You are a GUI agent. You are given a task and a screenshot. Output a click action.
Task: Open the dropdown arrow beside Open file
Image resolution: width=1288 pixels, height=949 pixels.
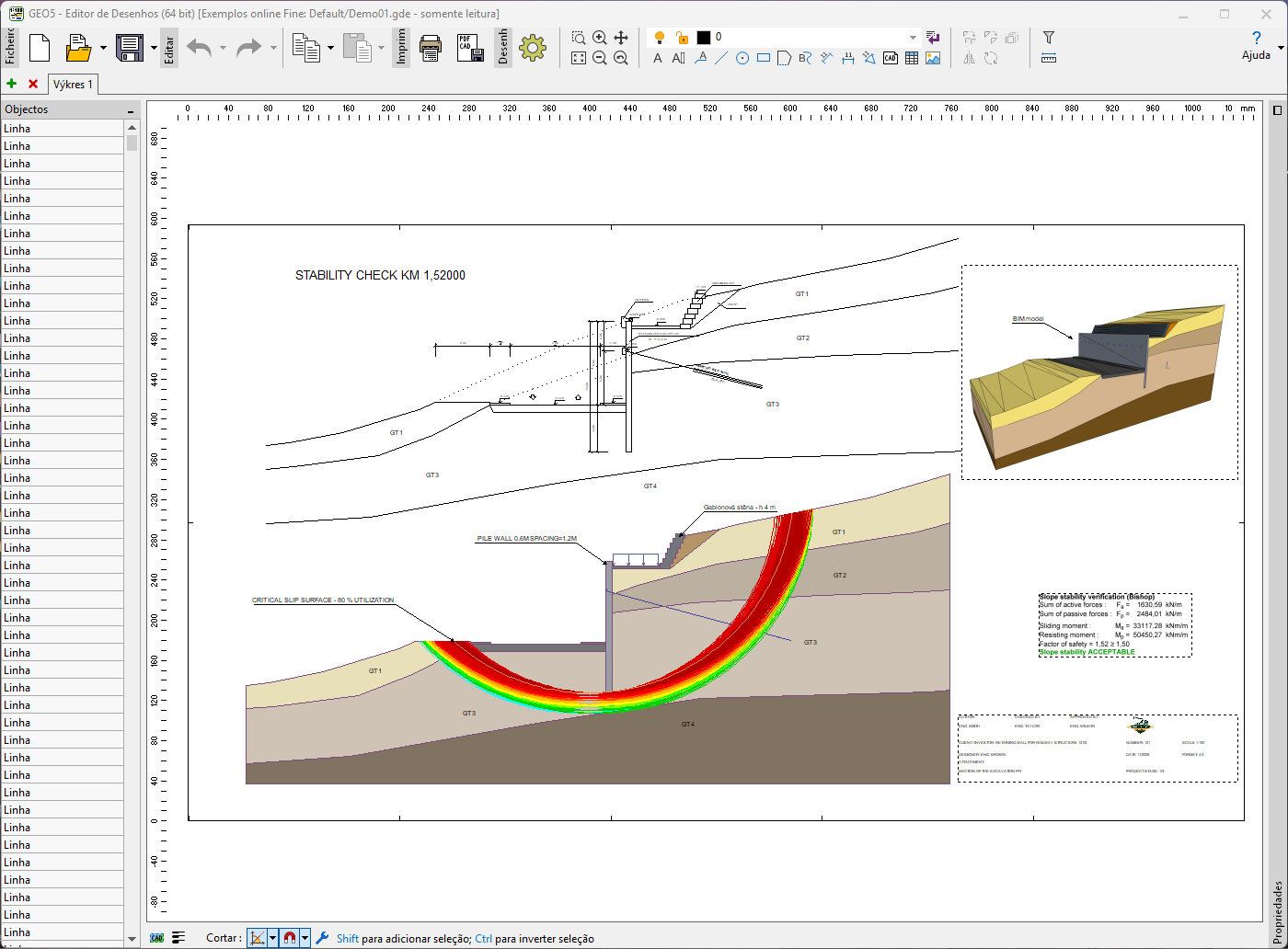click(103, 48)
